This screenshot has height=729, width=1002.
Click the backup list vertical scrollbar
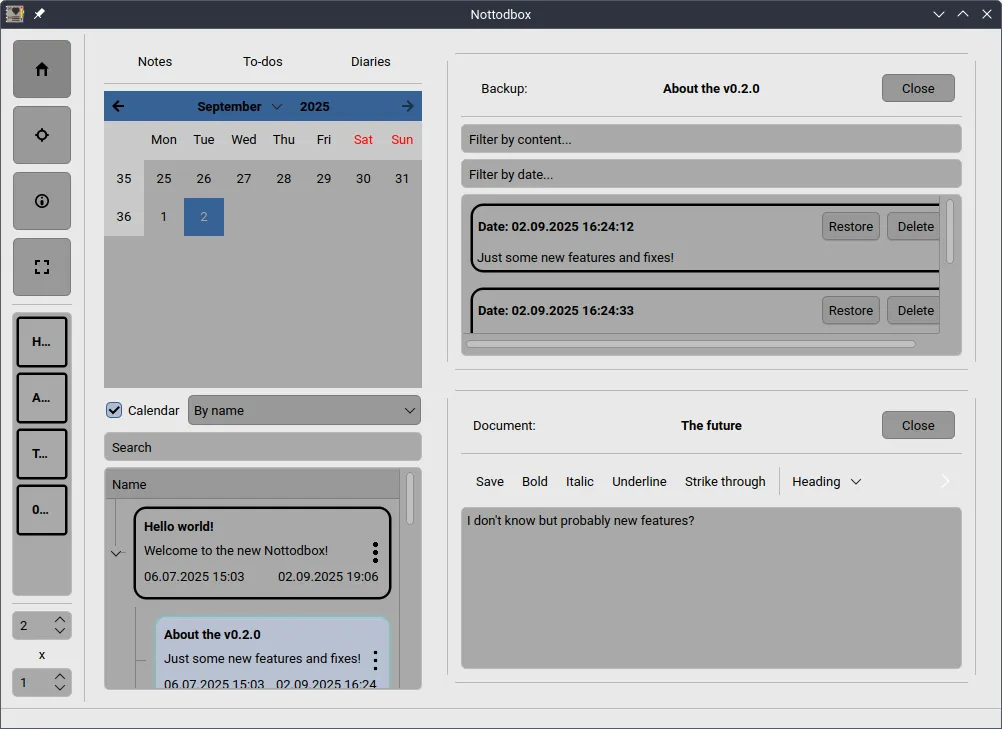[950, 231]
